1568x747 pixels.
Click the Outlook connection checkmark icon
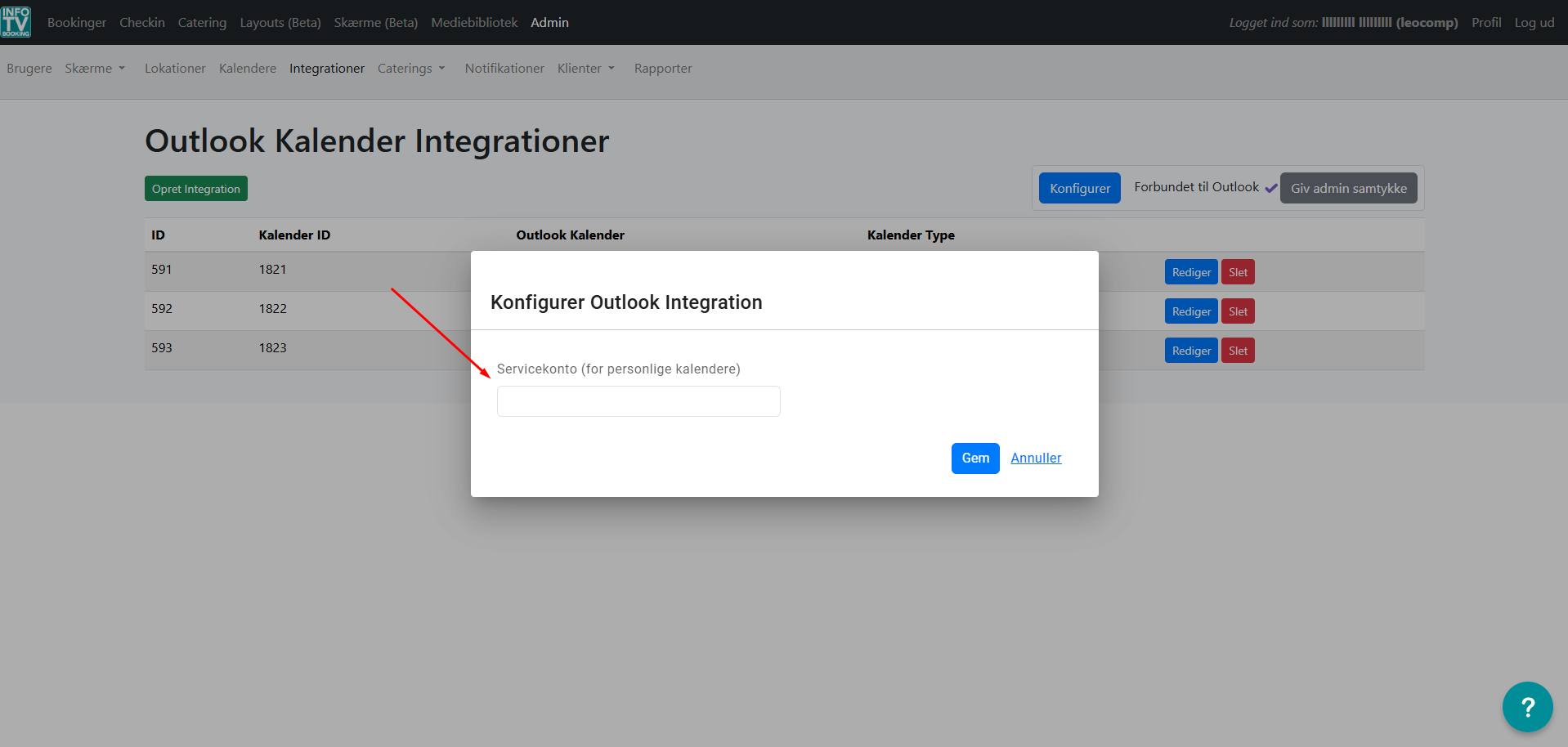[1270, 188]
